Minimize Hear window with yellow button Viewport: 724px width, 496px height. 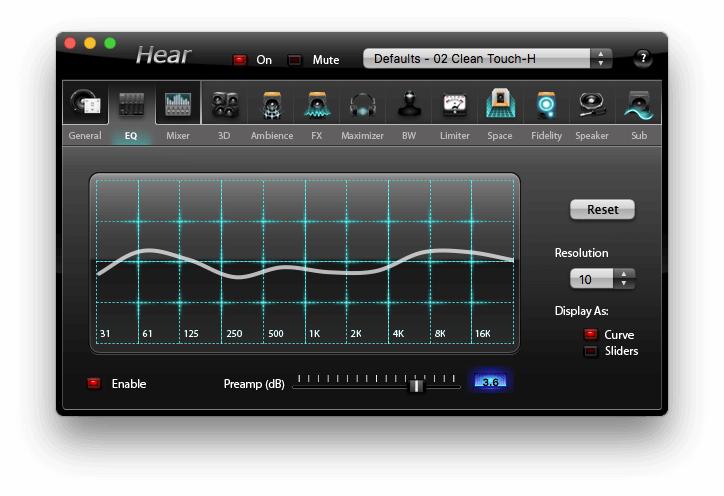[90, 43]
